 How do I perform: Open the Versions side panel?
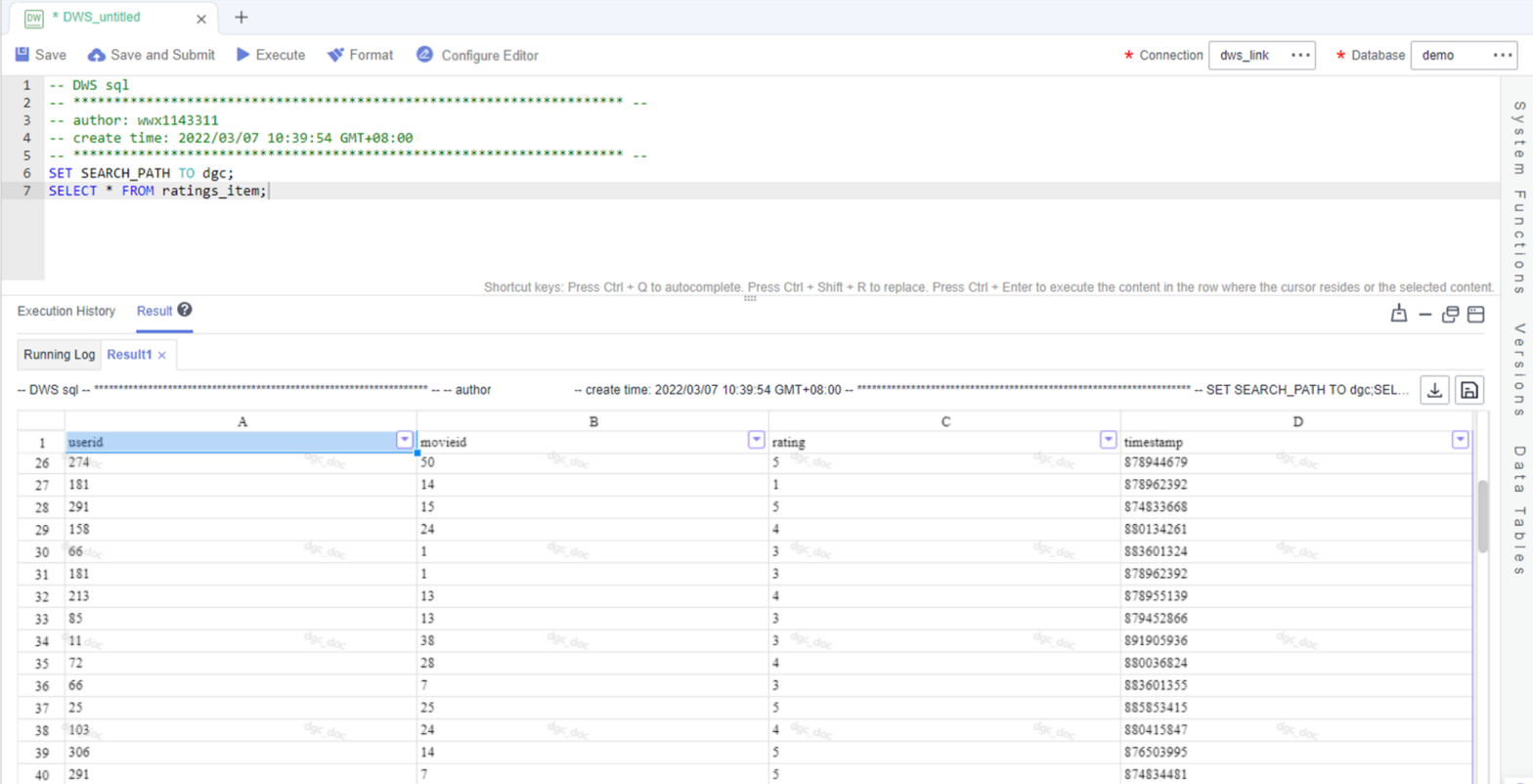(1518, 370)
